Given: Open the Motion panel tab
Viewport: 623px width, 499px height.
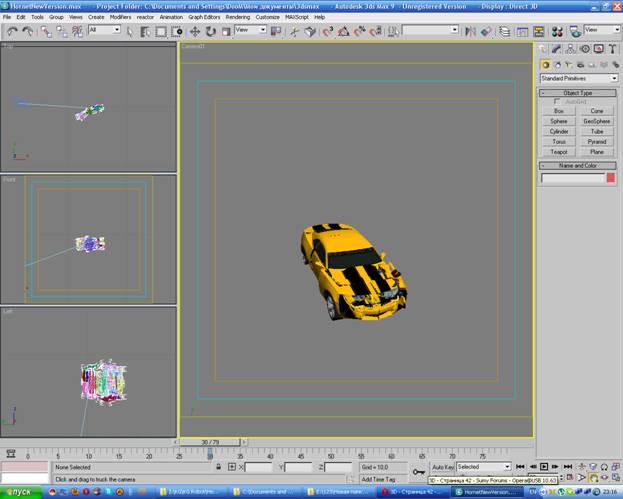Looking at the screenshot, I should 583,48.
